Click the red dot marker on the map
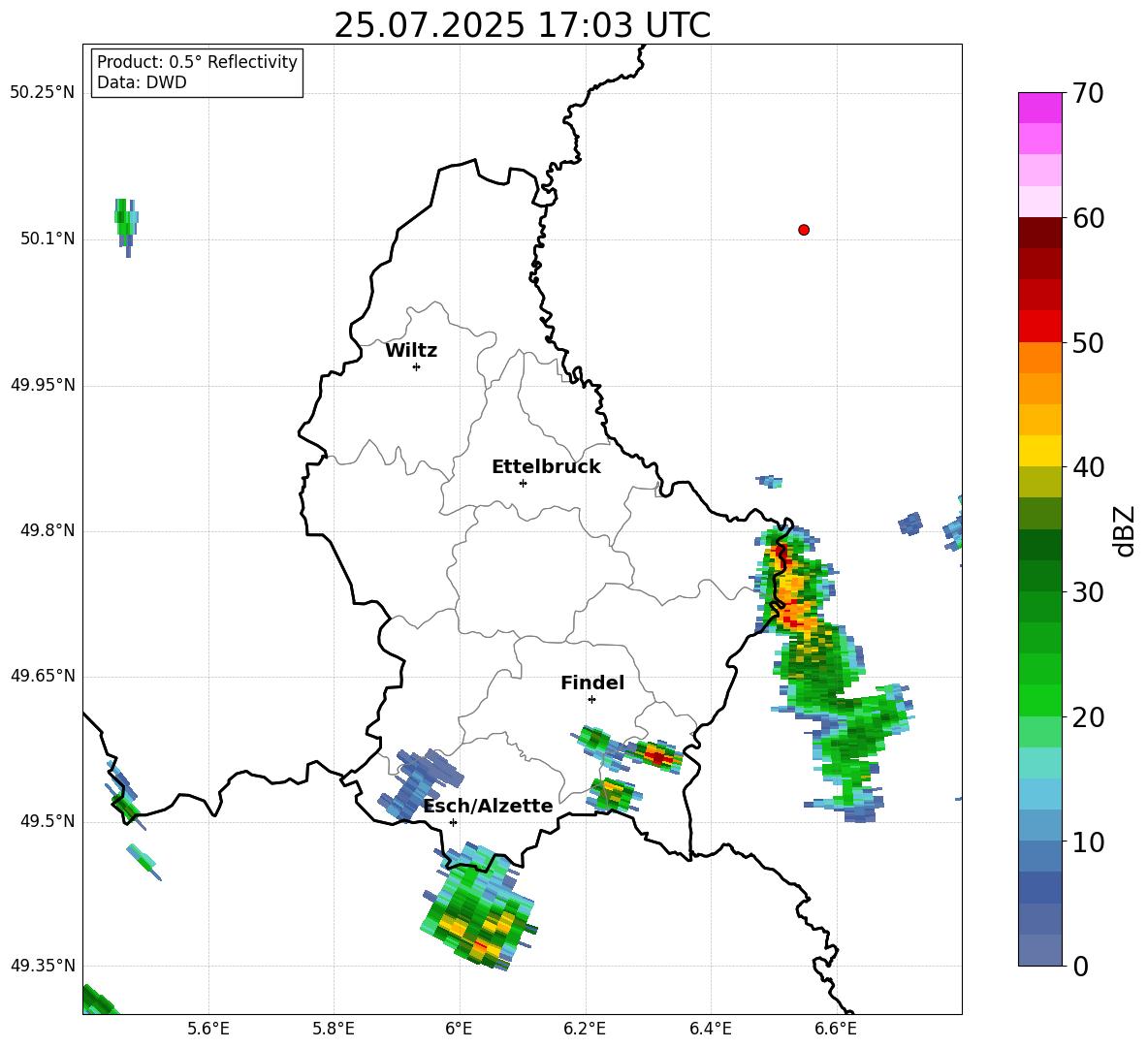The height and width of the screenshot is (1048, 1148). coord(803,230)
